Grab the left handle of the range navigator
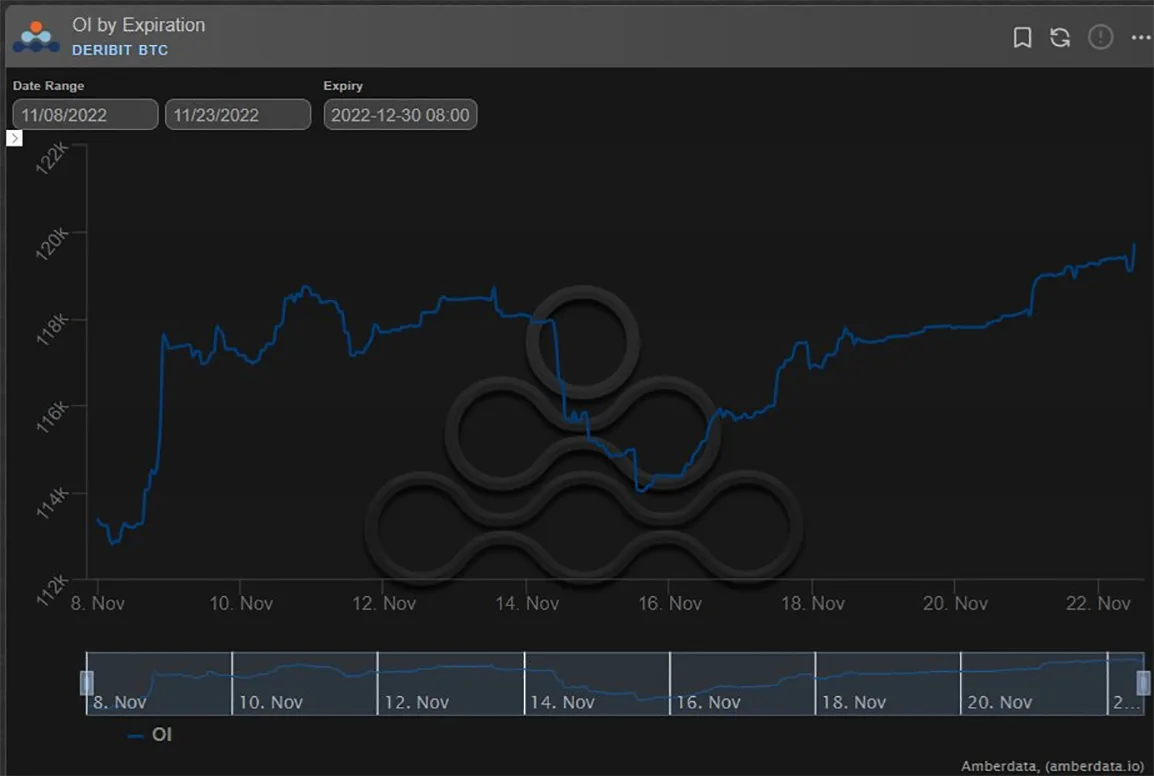 (87, 683)
